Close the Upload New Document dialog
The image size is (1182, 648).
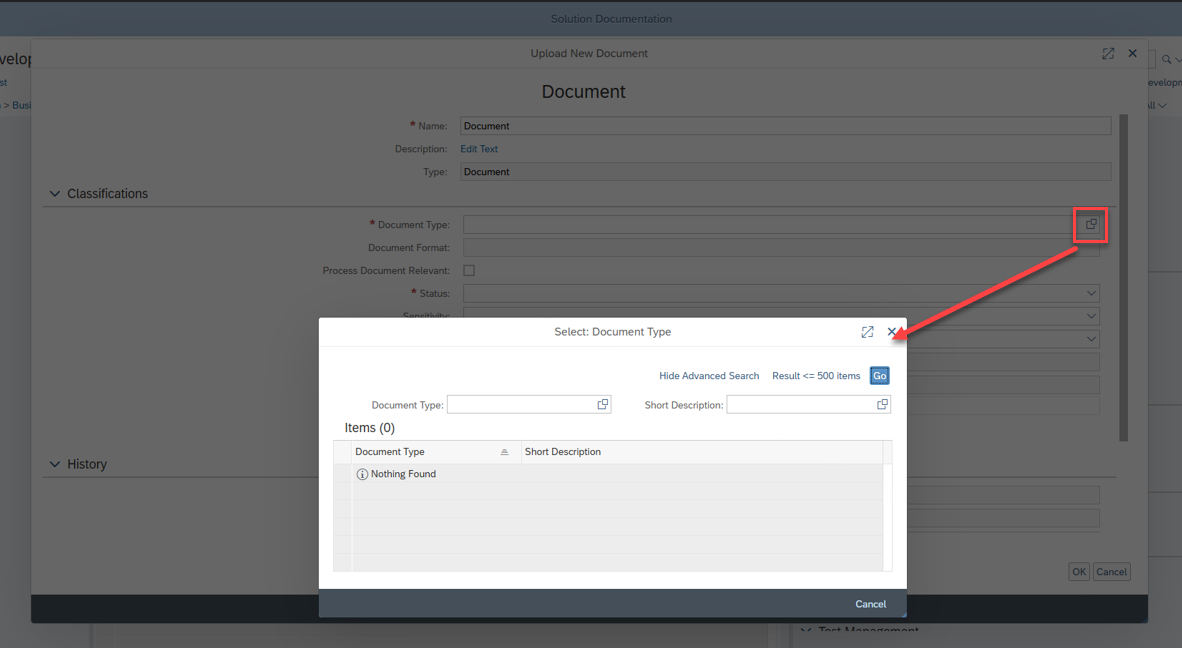(x=1132, y=53)
